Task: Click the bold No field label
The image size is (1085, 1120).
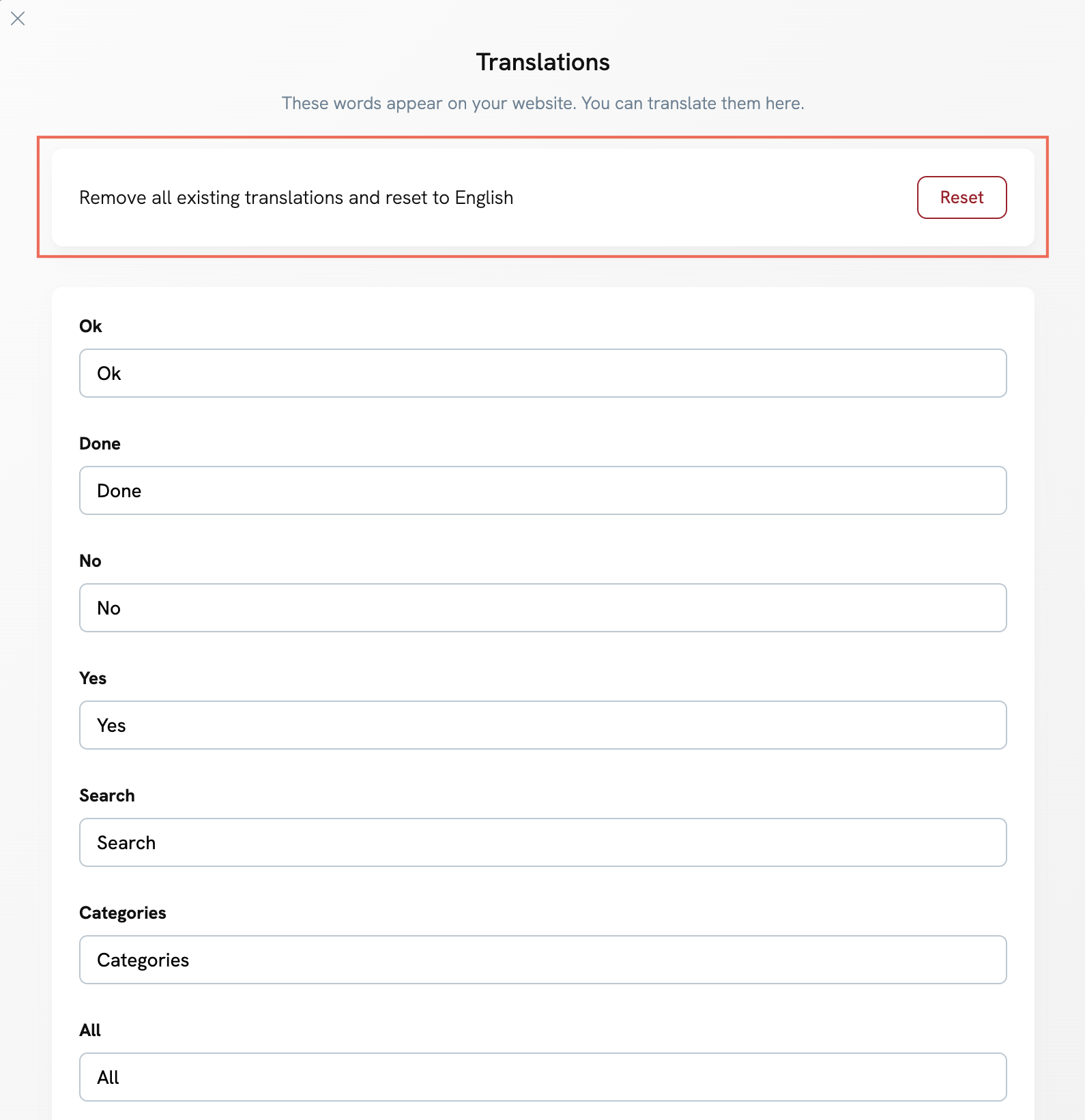Action: click(x=90, y=561)
